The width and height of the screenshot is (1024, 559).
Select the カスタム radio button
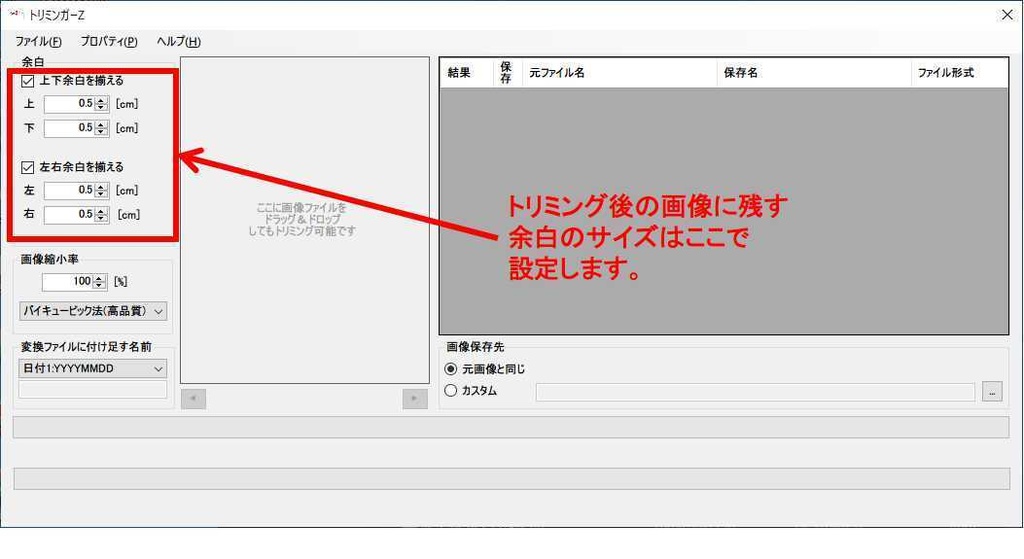451,391
